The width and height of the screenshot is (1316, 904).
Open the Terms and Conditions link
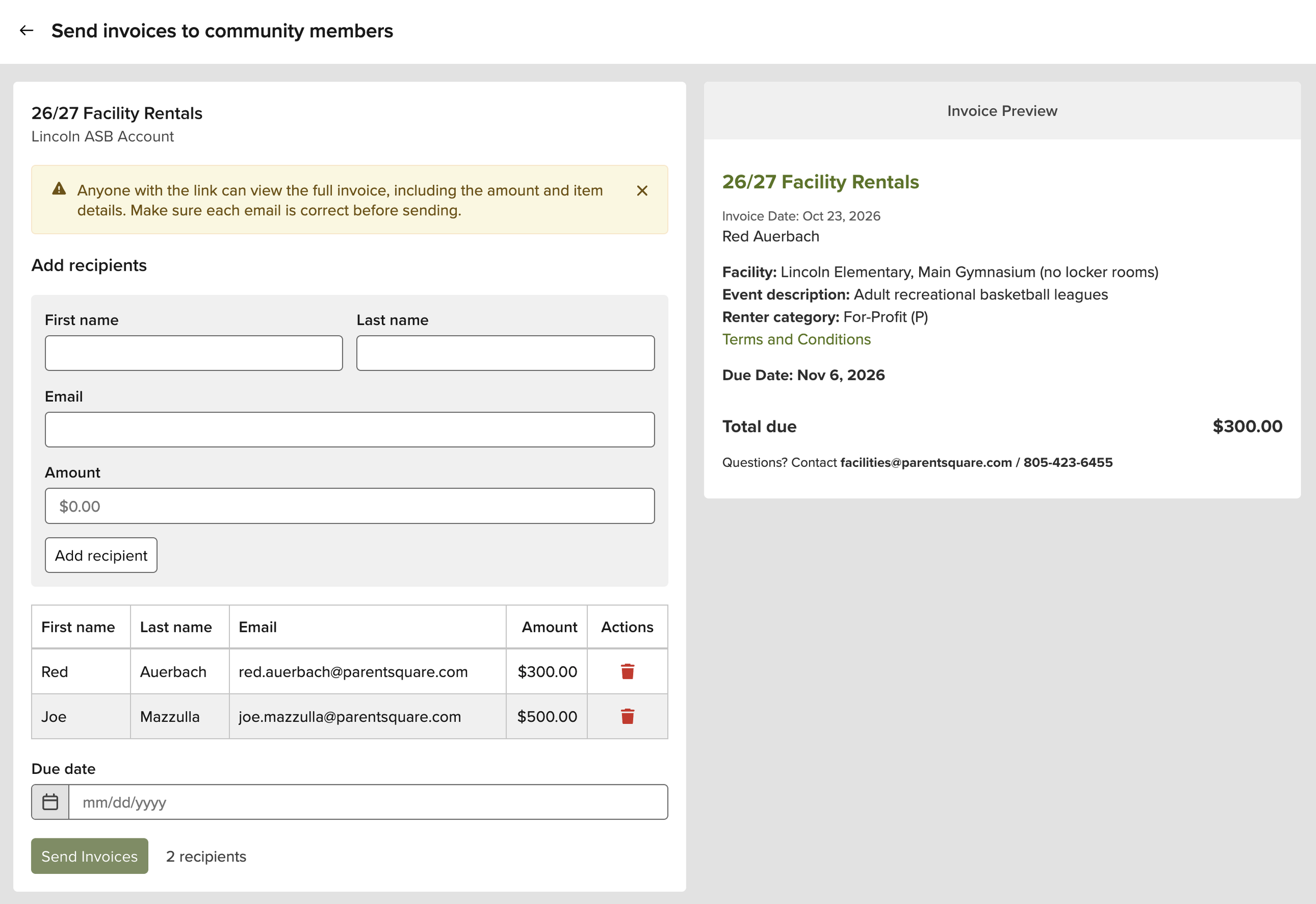pyautogui.click(x=796, y=339)
